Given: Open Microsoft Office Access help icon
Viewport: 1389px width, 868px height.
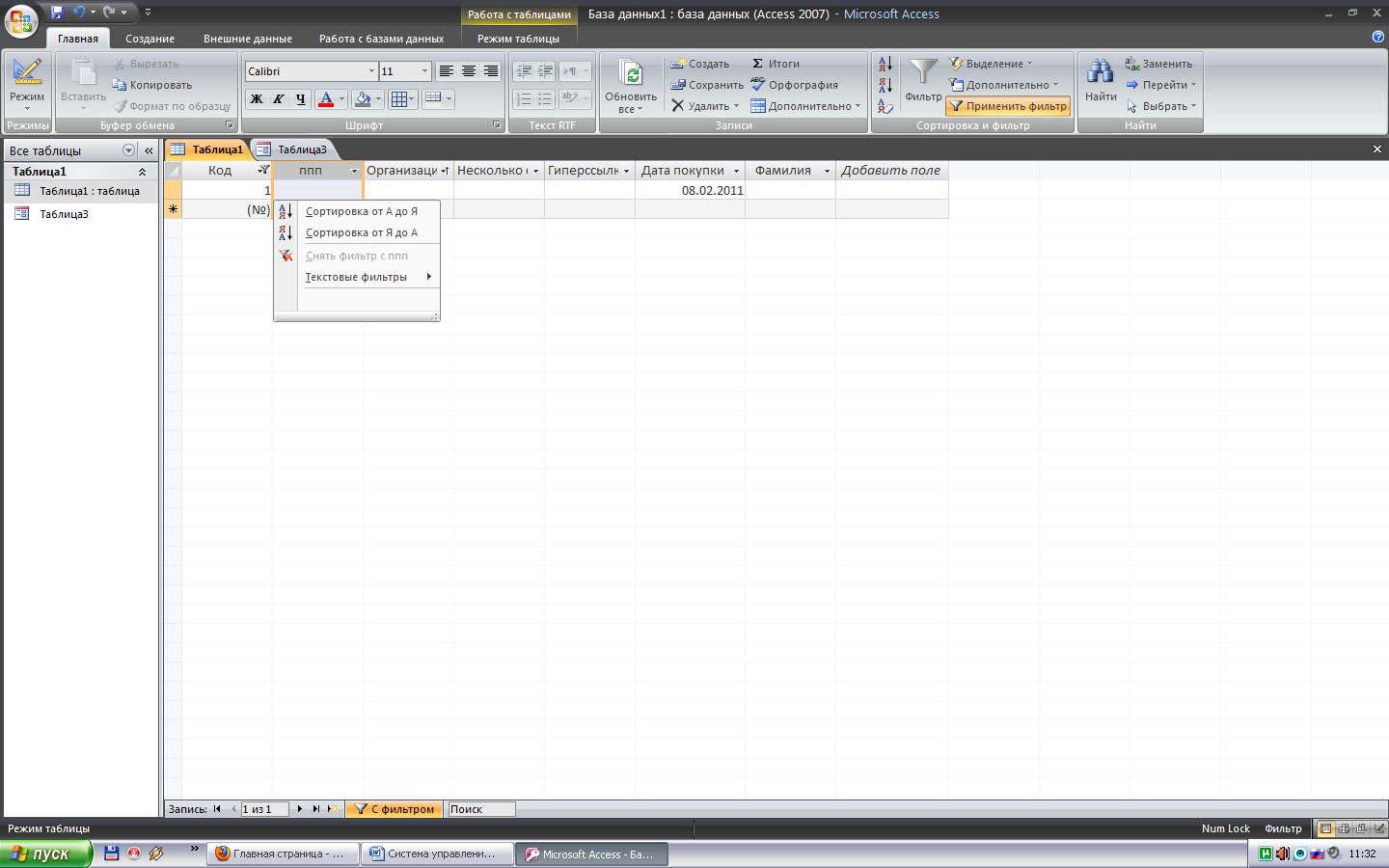Looking at the screenshot, I should (x=1377, y=37).
